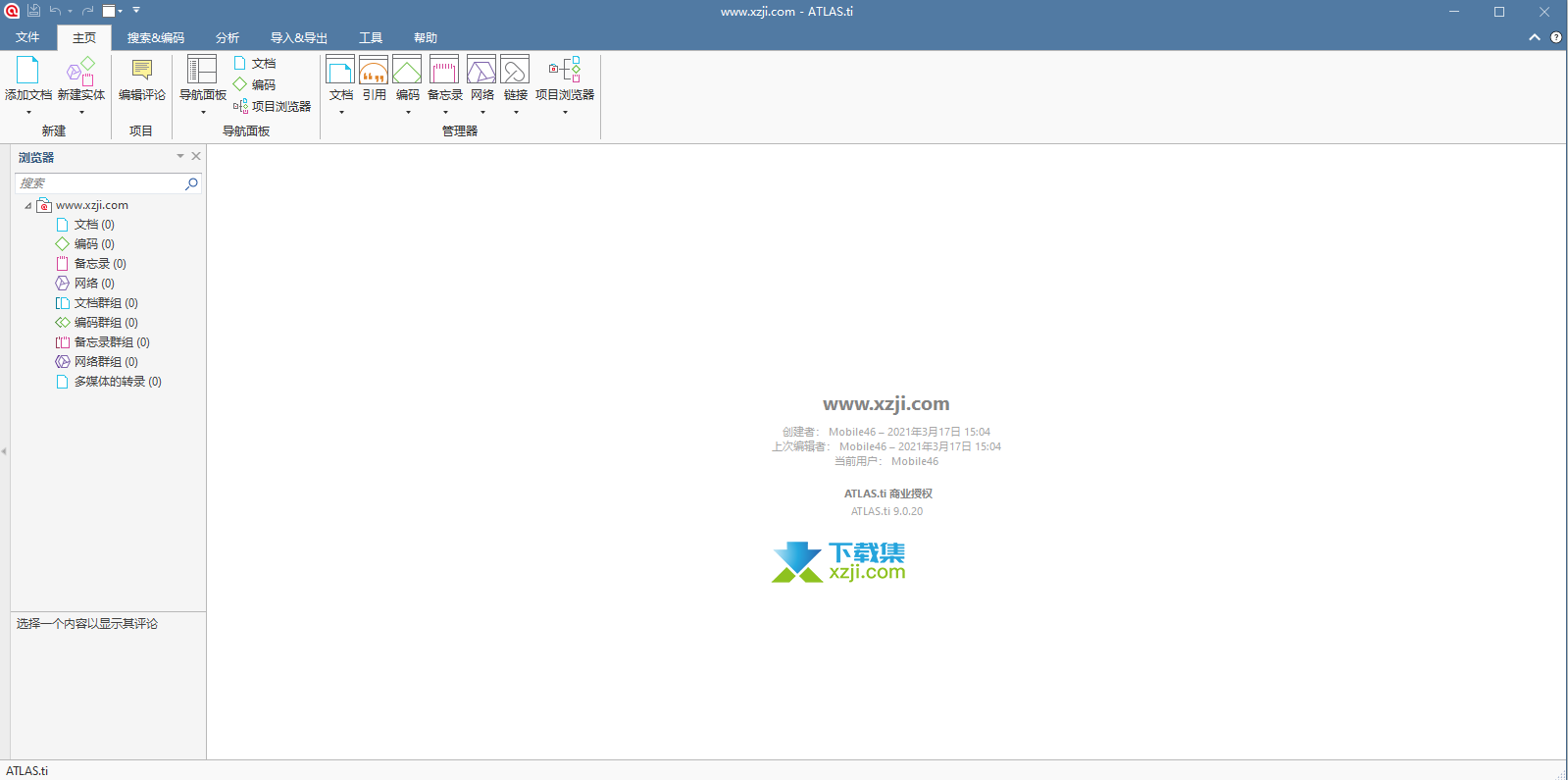Click the comment area text 选择一个内容以显示其评论
The height and width of the screenshot is (780, 1568).
(x=87, y=624)
